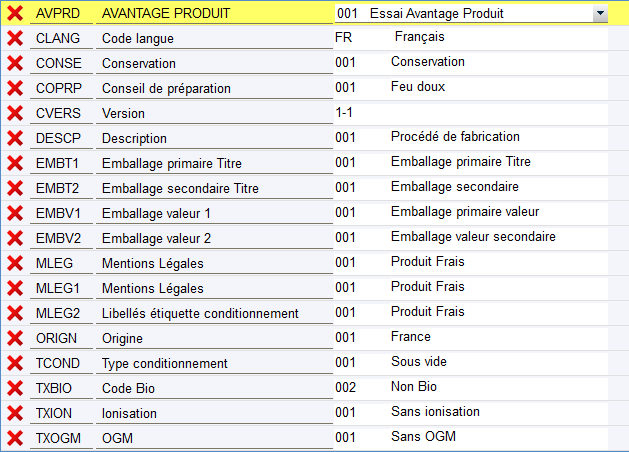Open the Avantage Produit dropdown arrow
The height and width of the screenshot is (452, 629).
click(600, 14)
